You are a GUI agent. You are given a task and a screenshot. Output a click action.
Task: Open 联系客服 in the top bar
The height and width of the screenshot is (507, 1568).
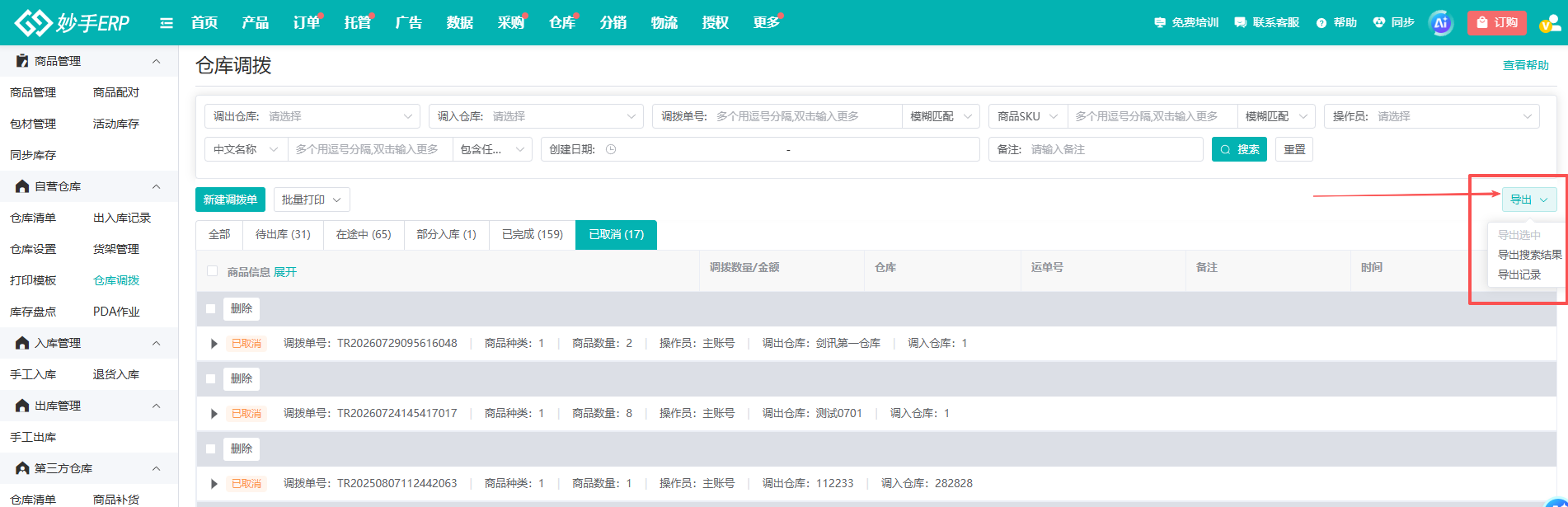point(1267,22)
